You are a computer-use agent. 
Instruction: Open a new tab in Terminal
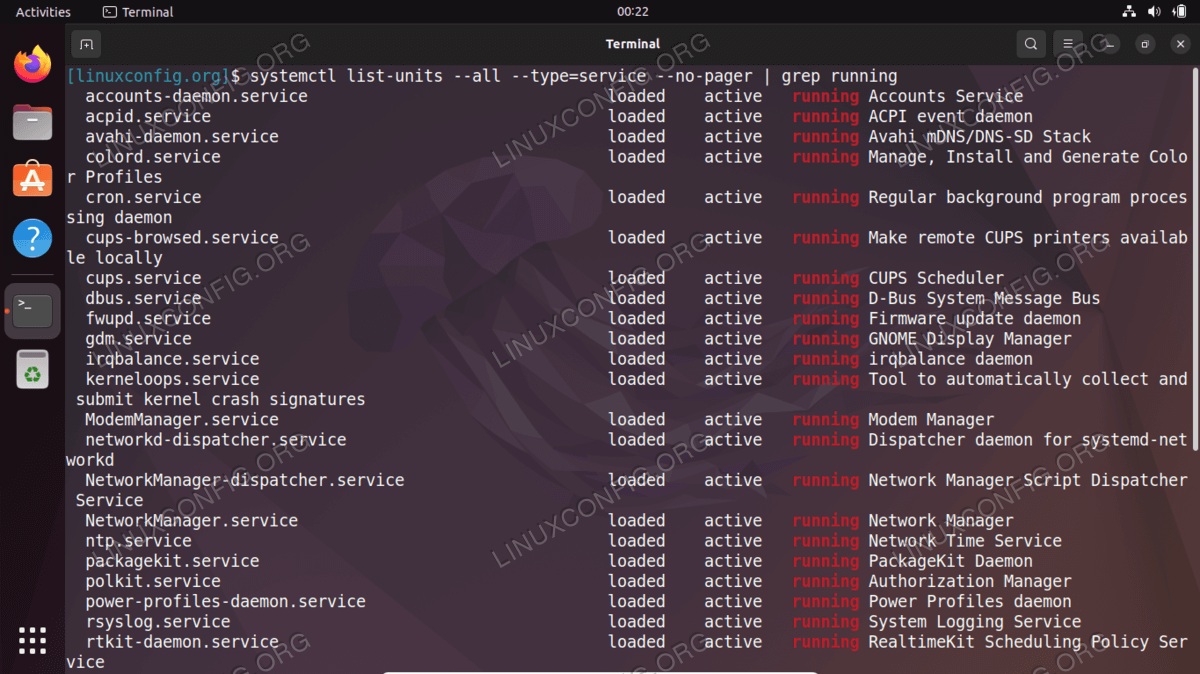pyautogui.click(x=86, y=44)
